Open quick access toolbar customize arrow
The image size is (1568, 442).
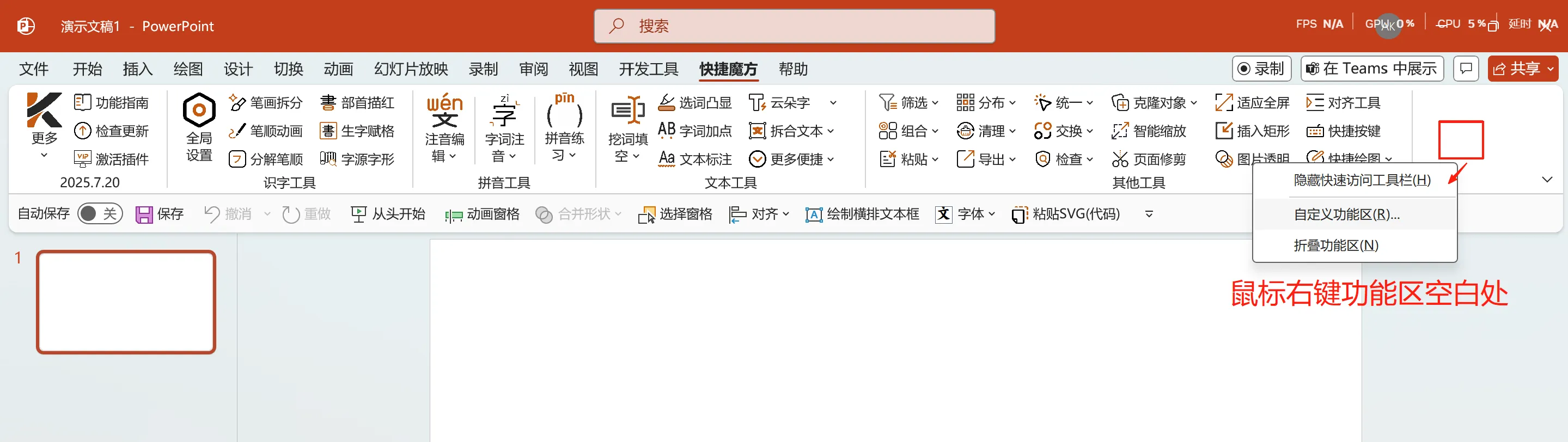click(1149, 214)
